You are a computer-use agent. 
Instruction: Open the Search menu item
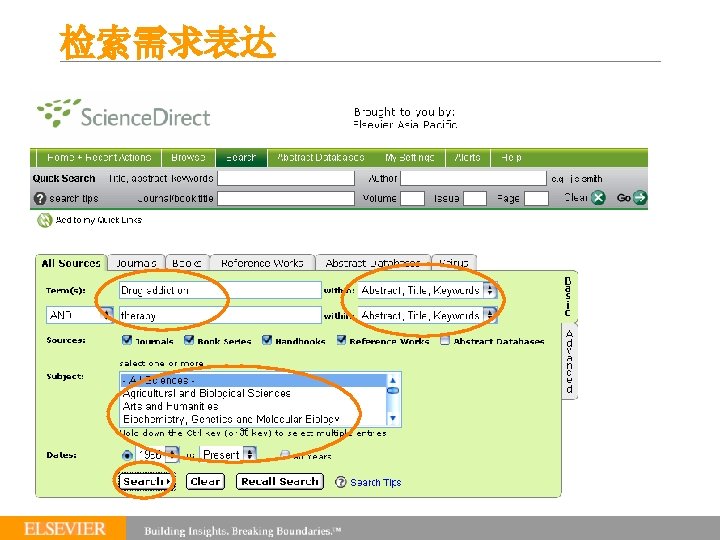click(241, 158)
